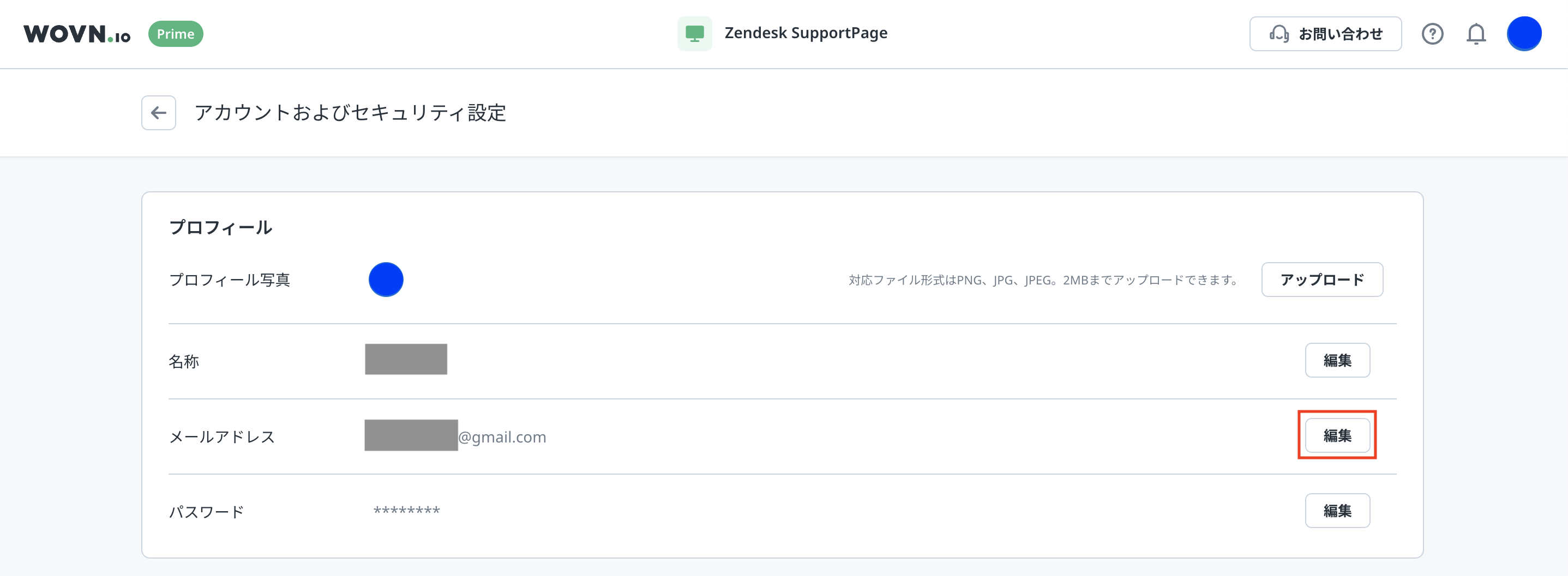The image size is (1568, 576).
Task: Click 編集 in the 名称 row
Action: click(x=1337, y=360)
